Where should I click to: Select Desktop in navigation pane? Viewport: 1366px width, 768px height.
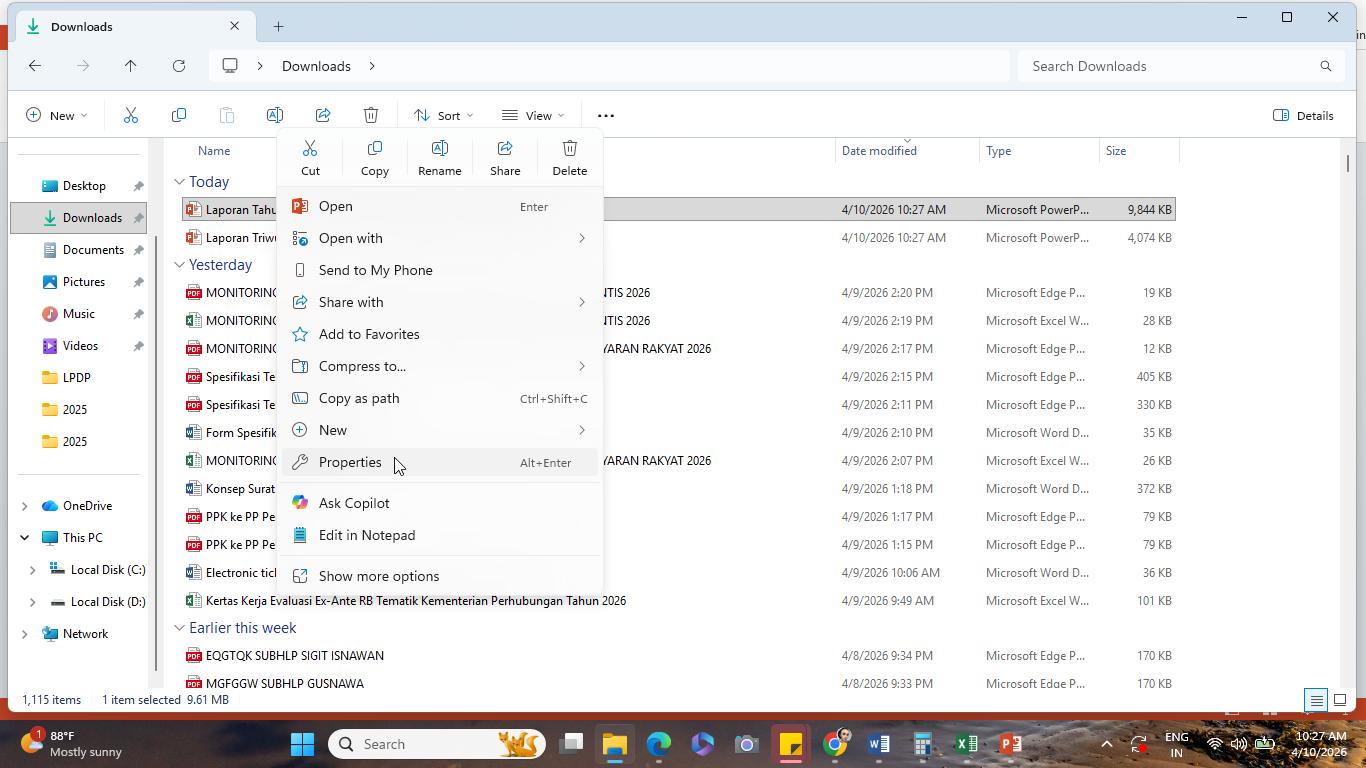tap(84, 186)
